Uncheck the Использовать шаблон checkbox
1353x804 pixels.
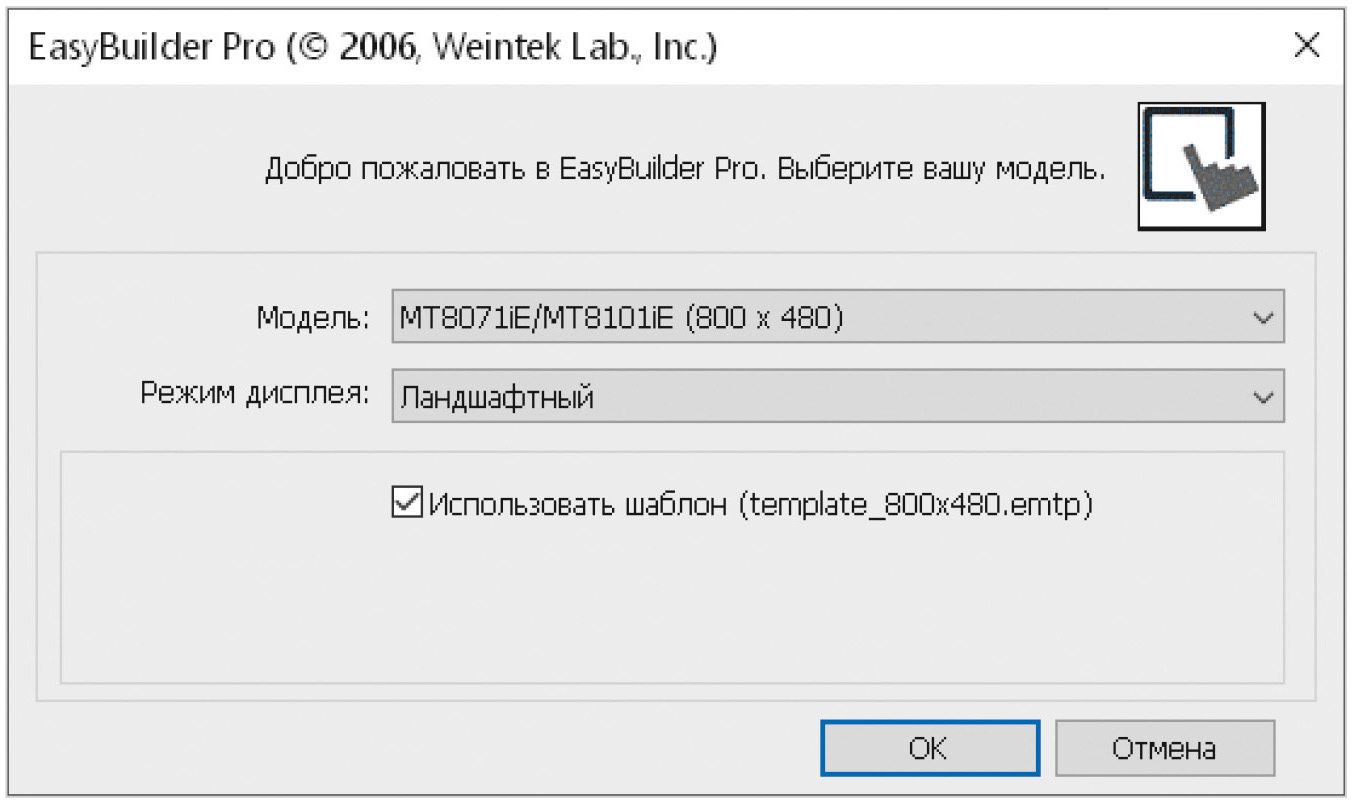[x=406, y=501]
